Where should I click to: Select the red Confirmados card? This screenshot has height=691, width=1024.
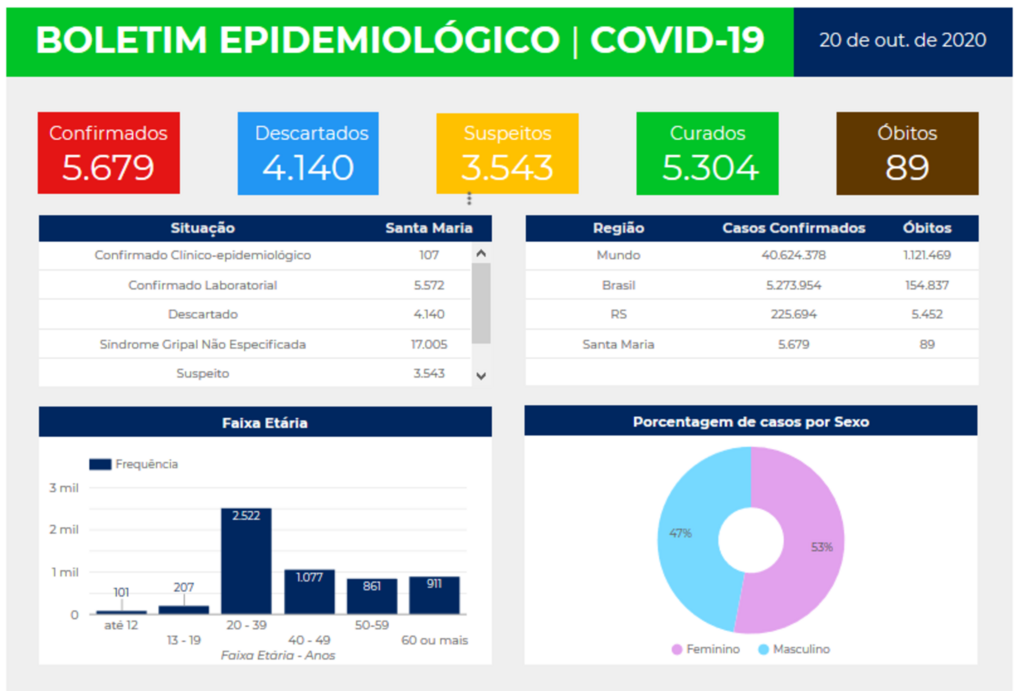click(108, 153)
